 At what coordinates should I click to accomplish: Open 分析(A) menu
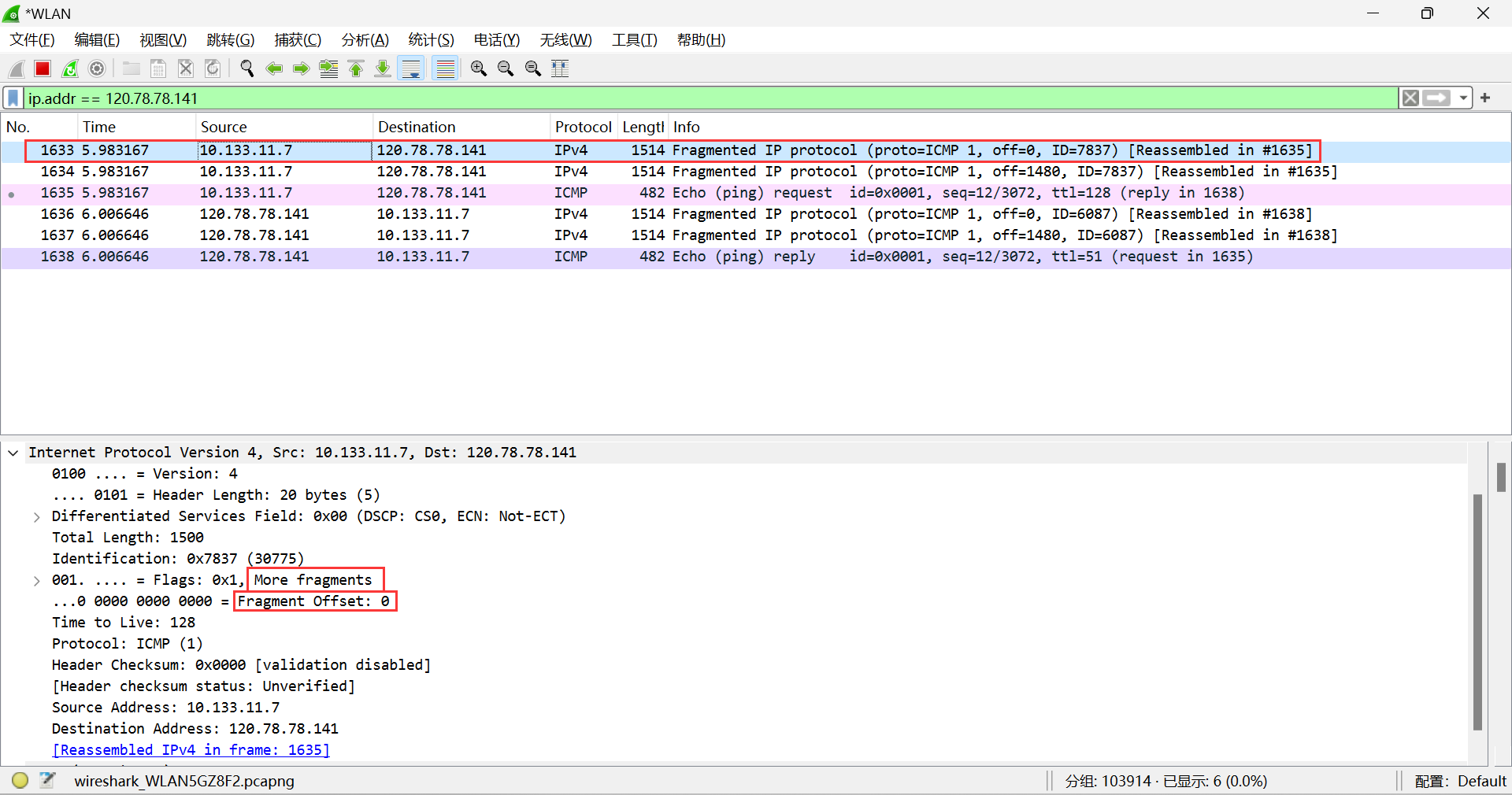365,40
